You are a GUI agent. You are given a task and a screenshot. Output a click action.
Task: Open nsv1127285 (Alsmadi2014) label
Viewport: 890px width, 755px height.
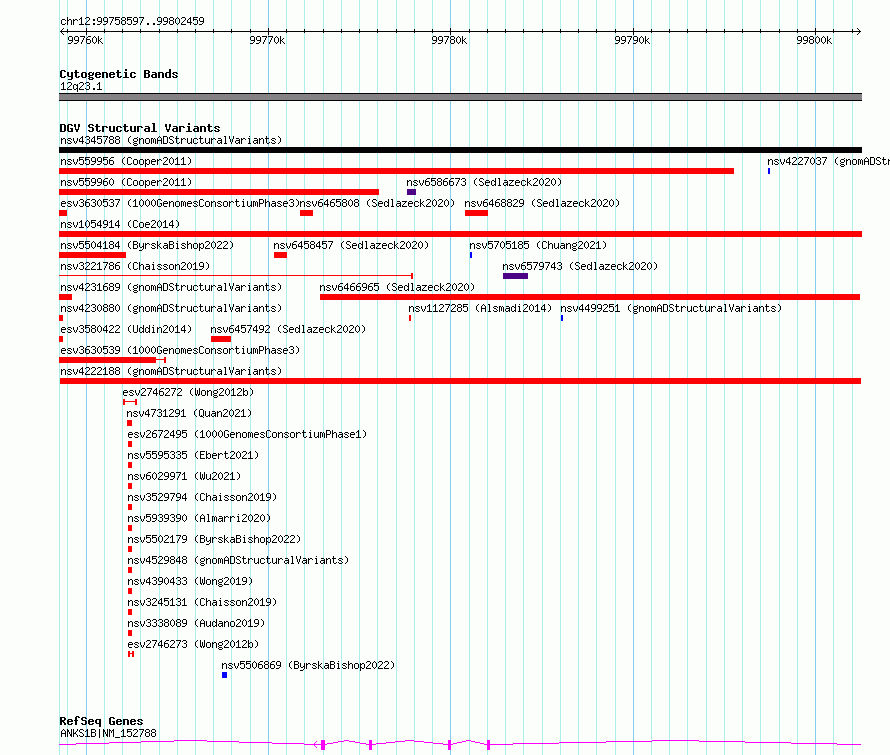coord(480,308)
